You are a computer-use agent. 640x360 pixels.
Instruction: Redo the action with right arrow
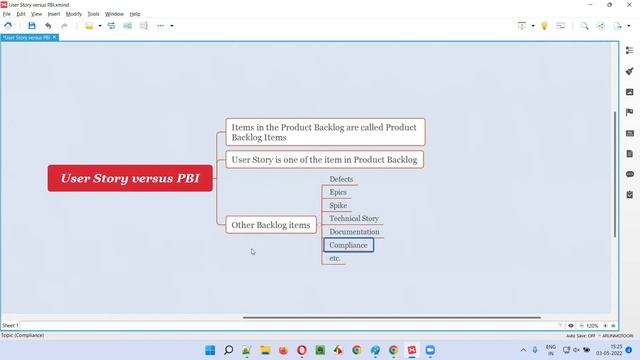(64, 26)
